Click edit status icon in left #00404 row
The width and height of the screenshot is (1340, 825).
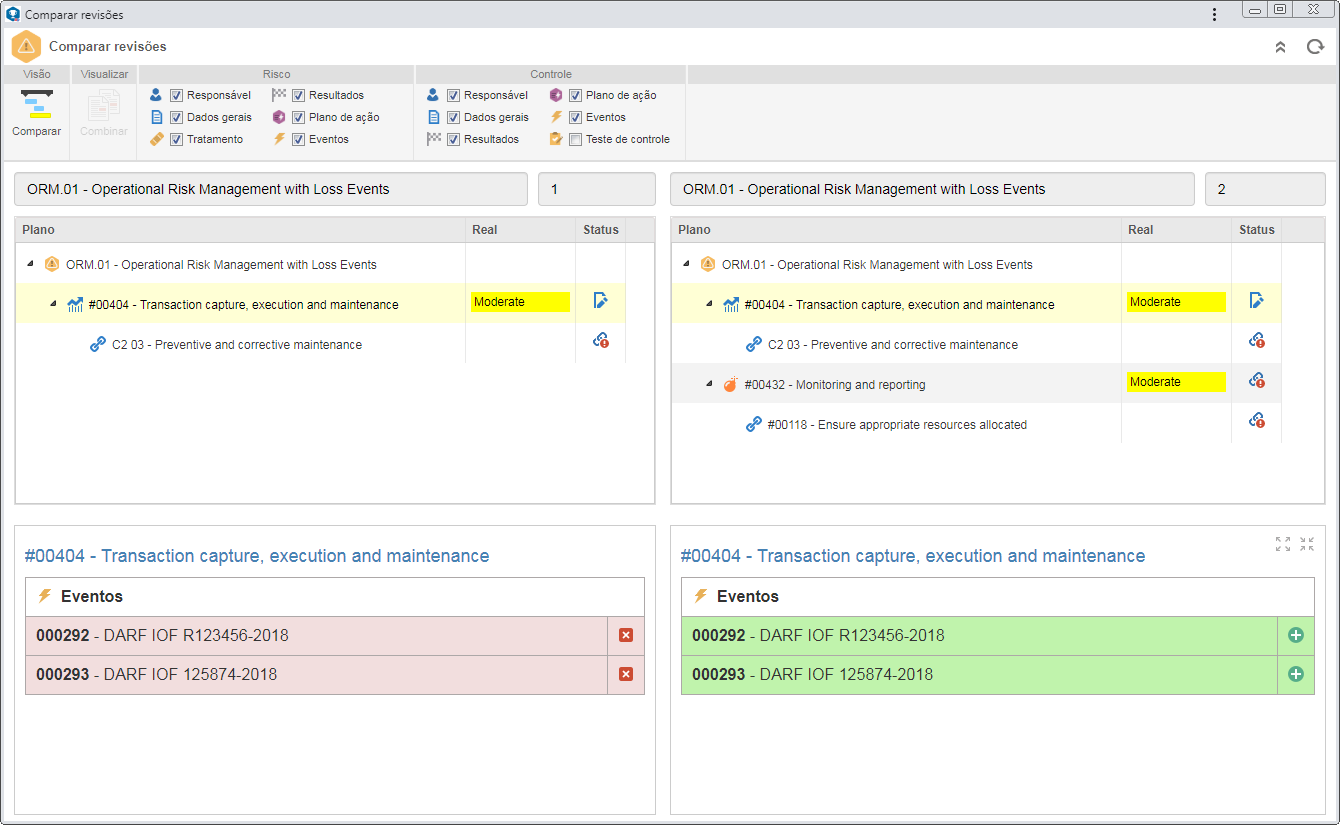[600, 301]
